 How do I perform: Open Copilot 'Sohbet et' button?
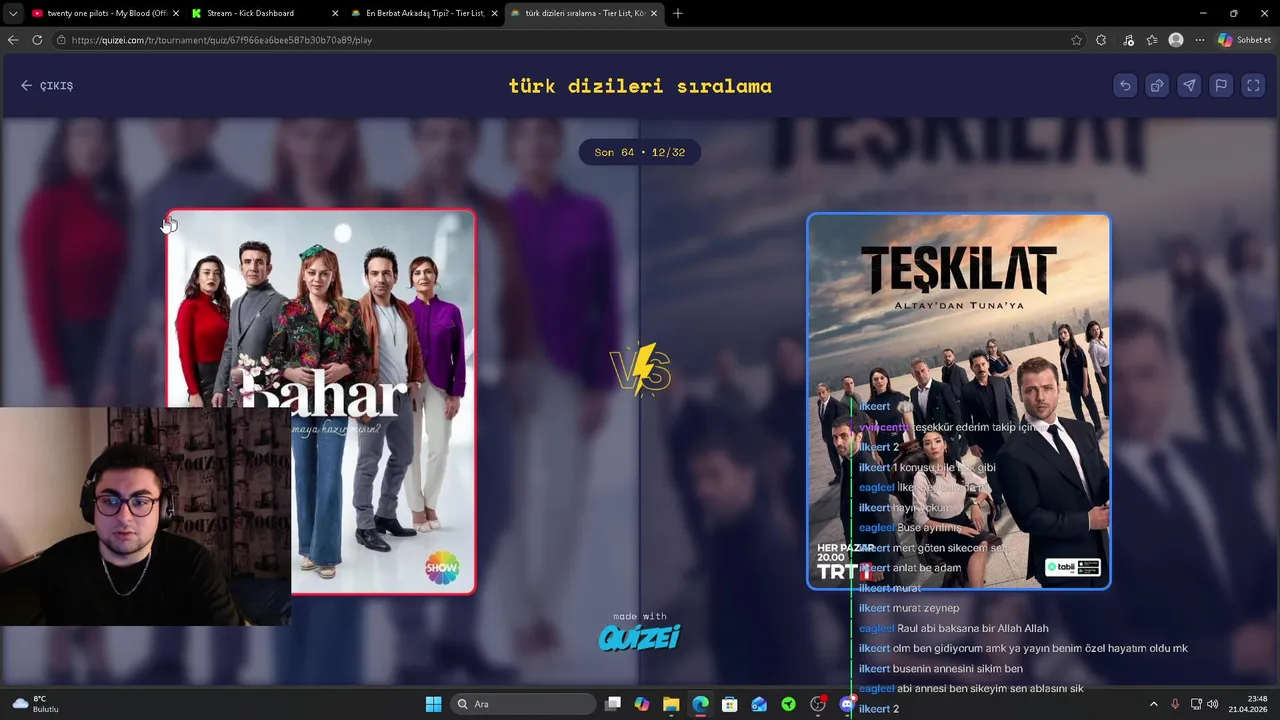pos(1245,40)
